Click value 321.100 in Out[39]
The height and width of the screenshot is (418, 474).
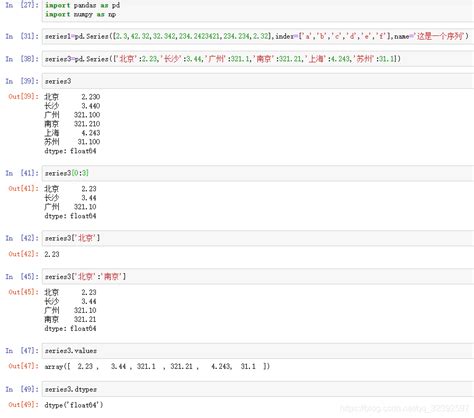(x=87, y=115)
